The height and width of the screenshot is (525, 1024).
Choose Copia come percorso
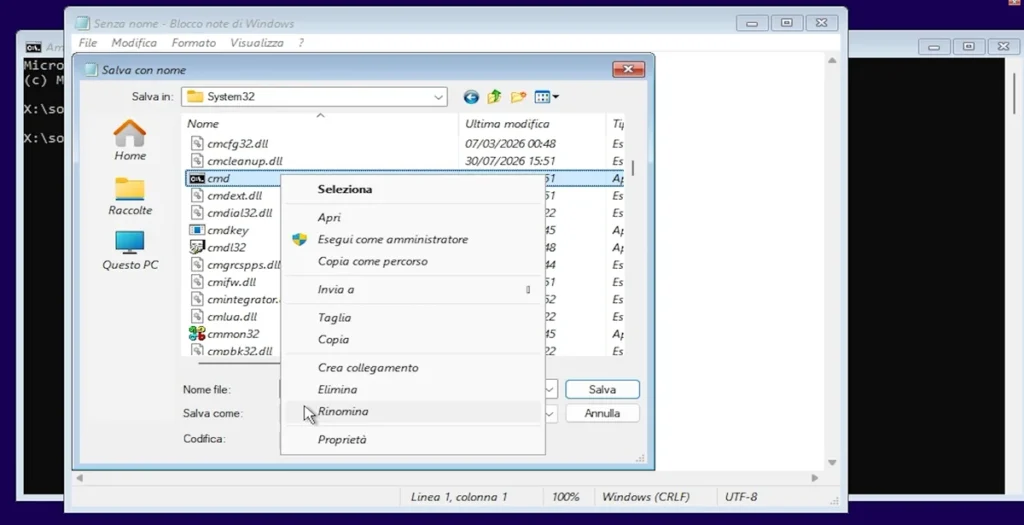pos(412,261)
